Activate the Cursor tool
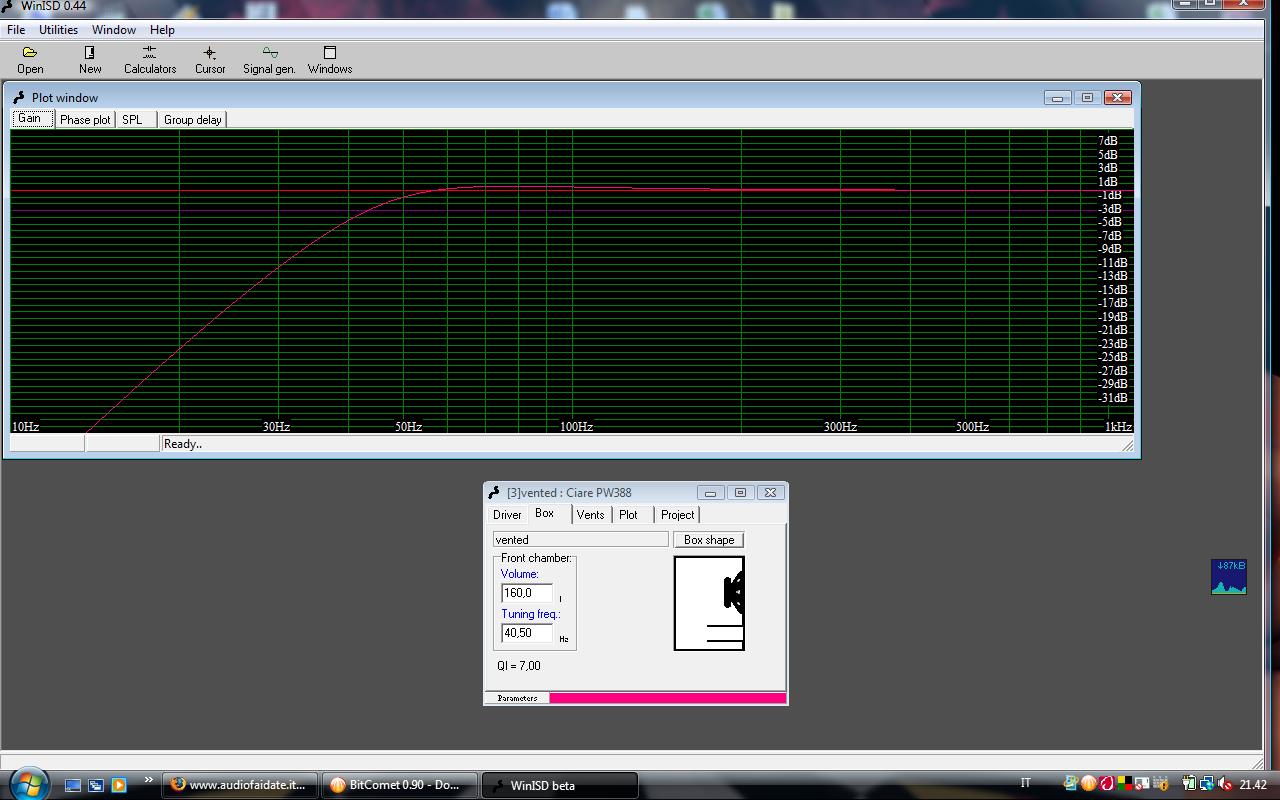 tap(210, 59)
